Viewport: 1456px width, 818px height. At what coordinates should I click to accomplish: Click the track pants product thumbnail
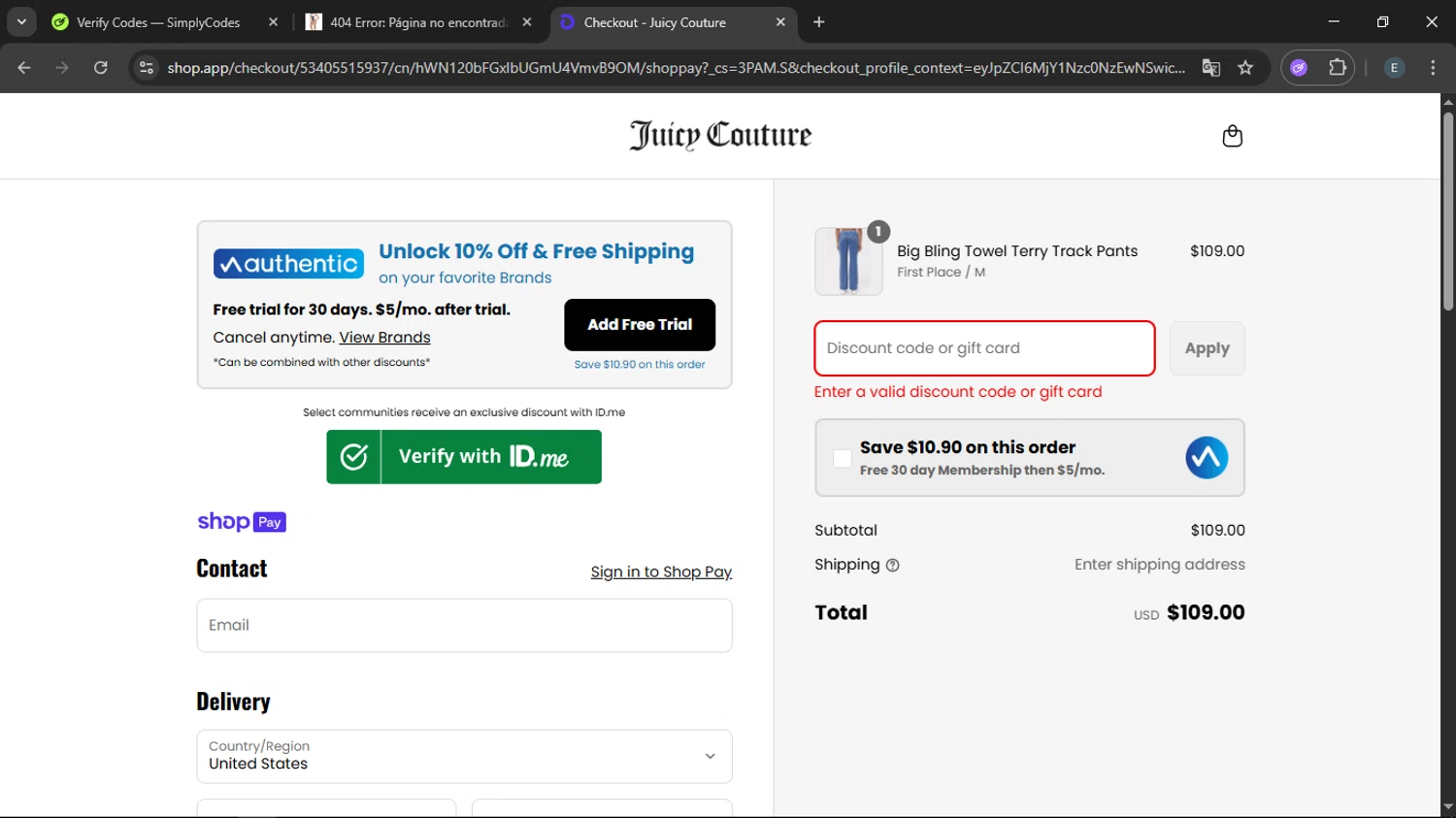[848, 261]
